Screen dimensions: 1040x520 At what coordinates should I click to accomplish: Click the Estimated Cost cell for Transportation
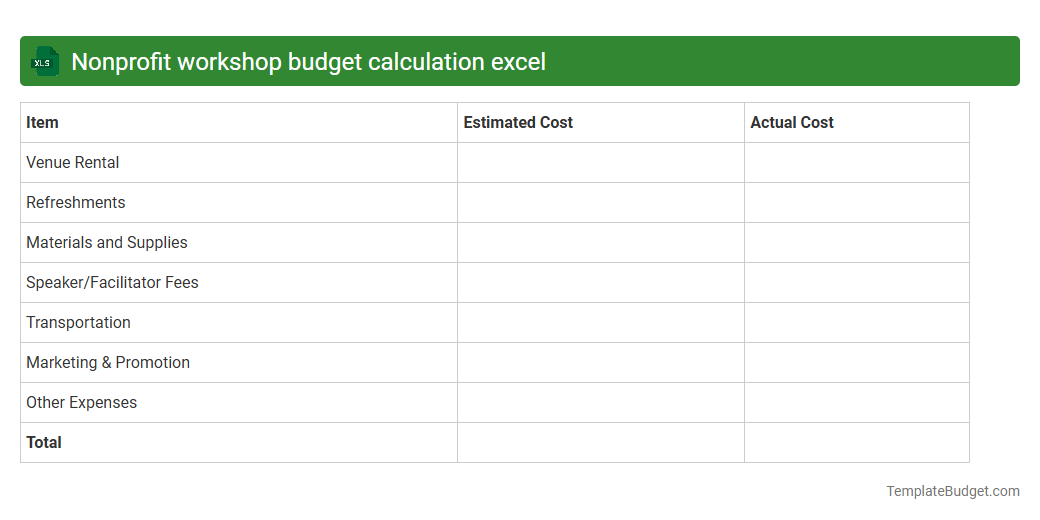point(601,322)
